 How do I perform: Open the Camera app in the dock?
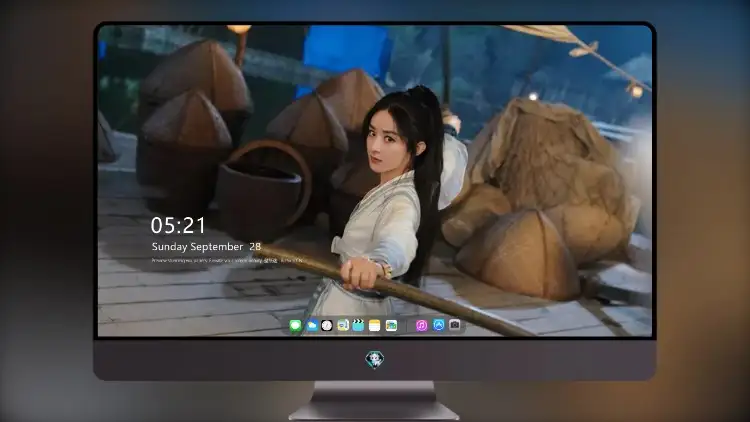[455, 325]
